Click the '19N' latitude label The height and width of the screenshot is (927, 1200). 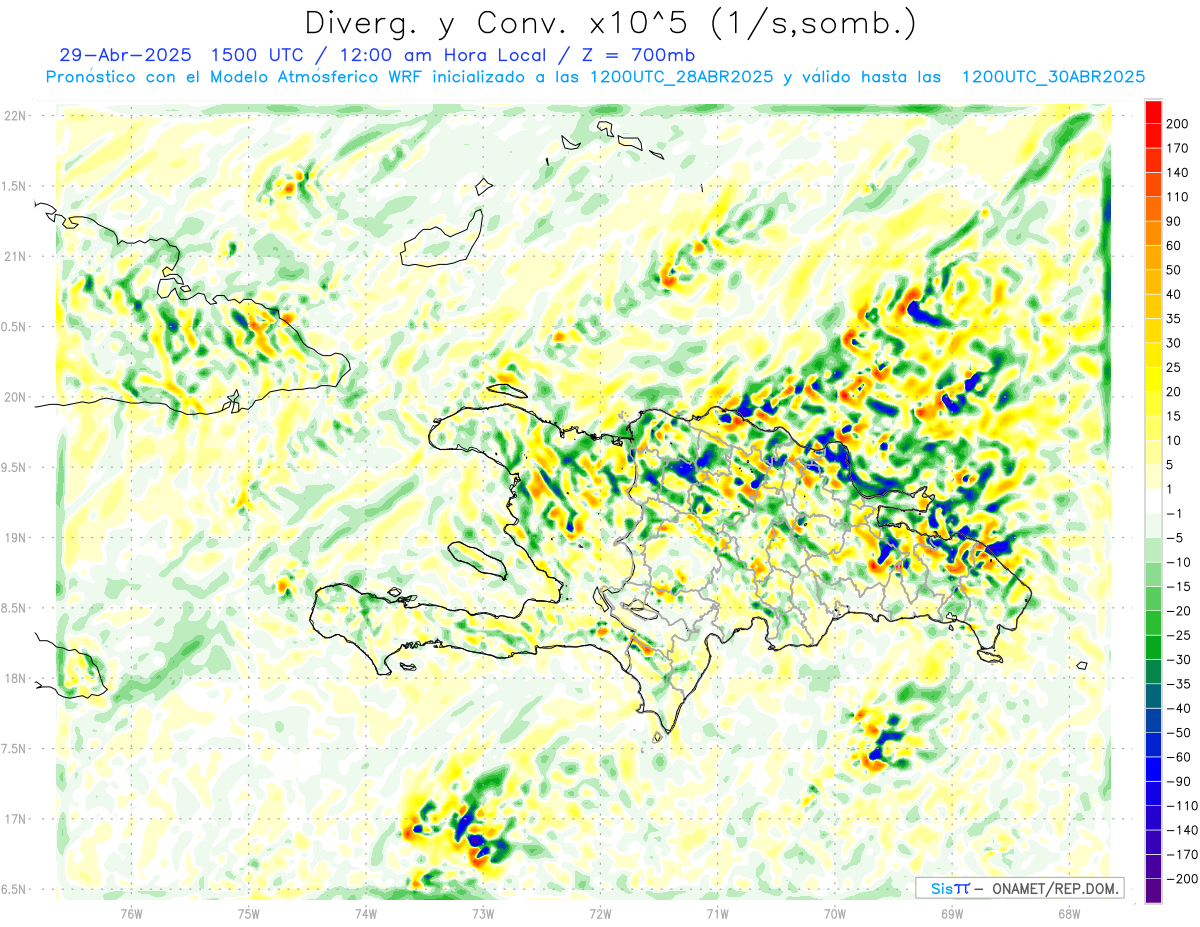pos(15,538)
